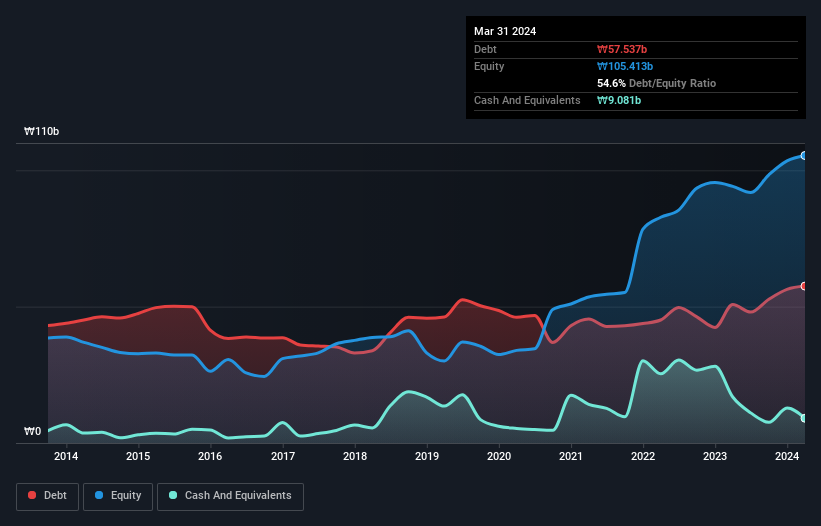Click the teal Cash endpoint marker
Screen dimensions: 821x526
pos(804,418)
